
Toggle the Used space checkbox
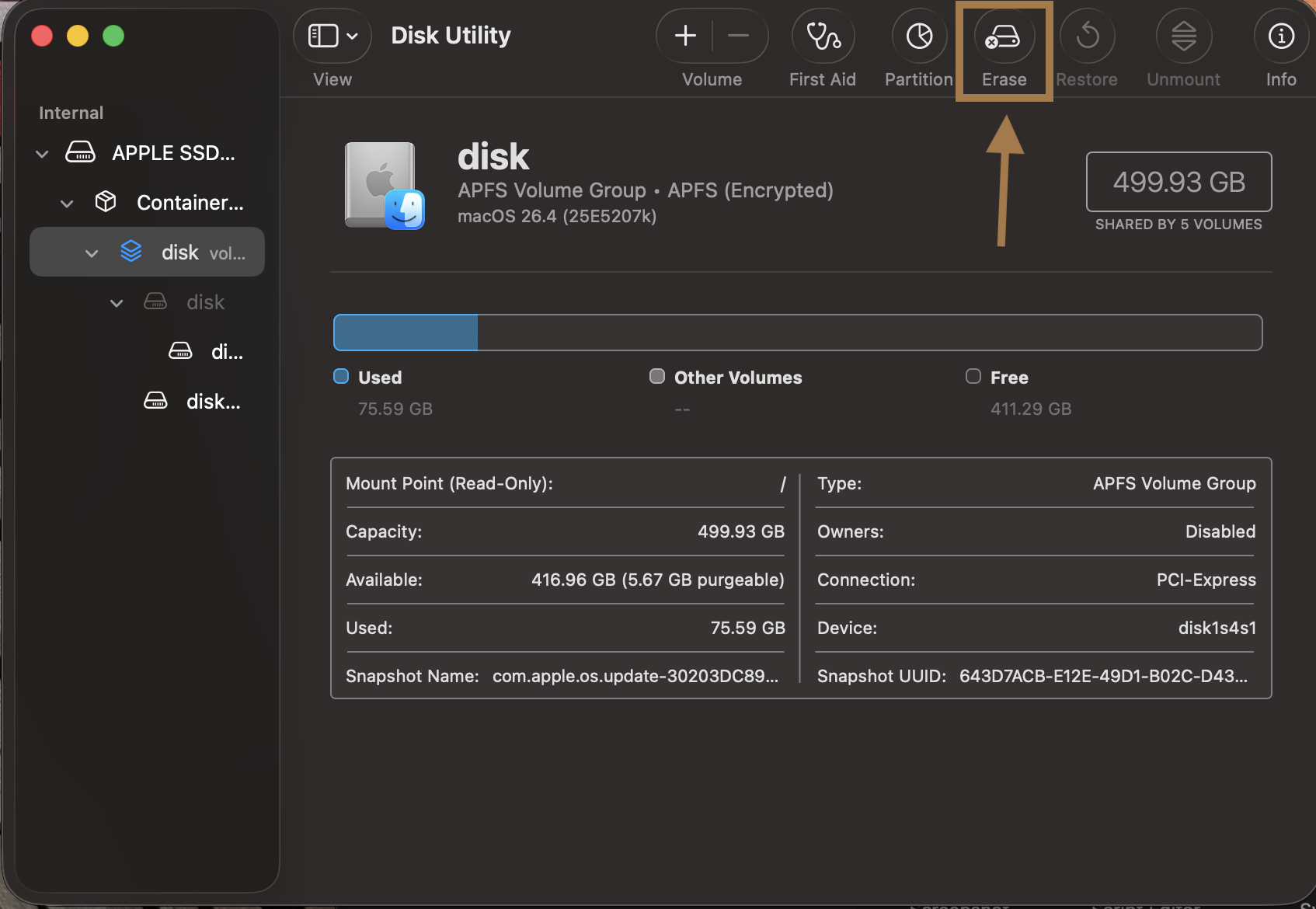[x=340, y=376]
